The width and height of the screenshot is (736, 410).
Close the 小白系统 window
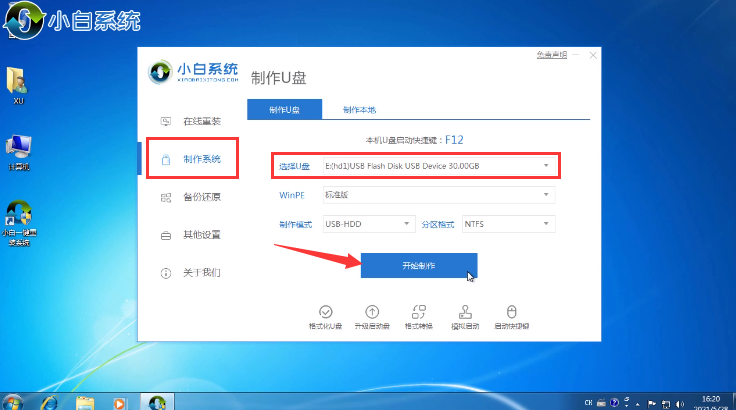click(x=593, y=55)
